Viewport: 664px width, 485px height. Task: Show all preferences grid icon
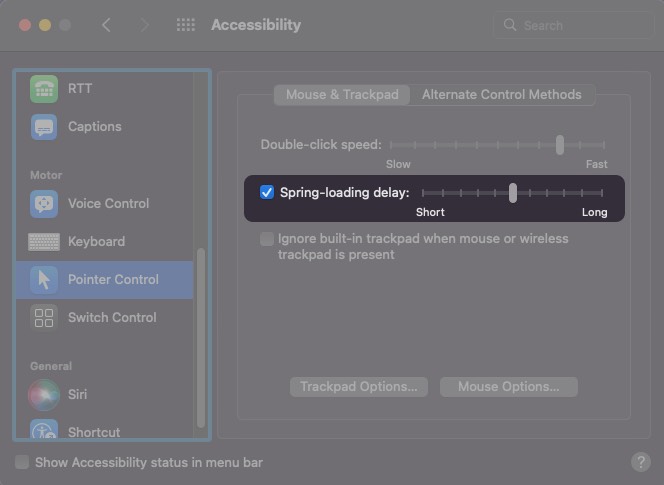tap(186, 25)
